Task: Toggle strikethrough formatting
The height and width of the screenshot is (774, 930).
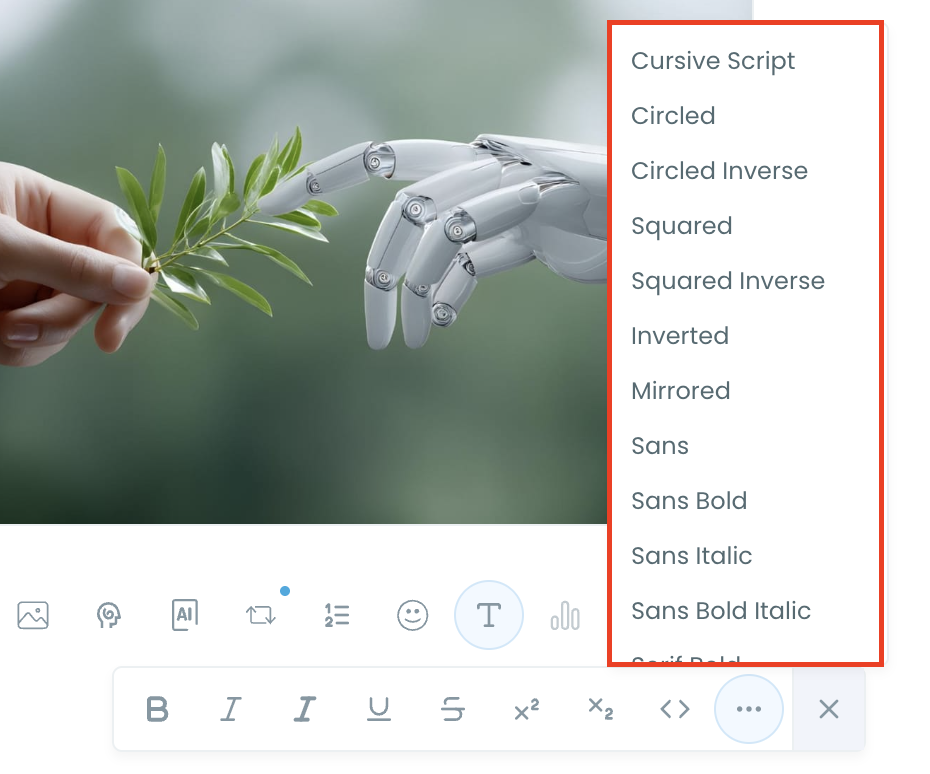Action: [x=453, y=710]
